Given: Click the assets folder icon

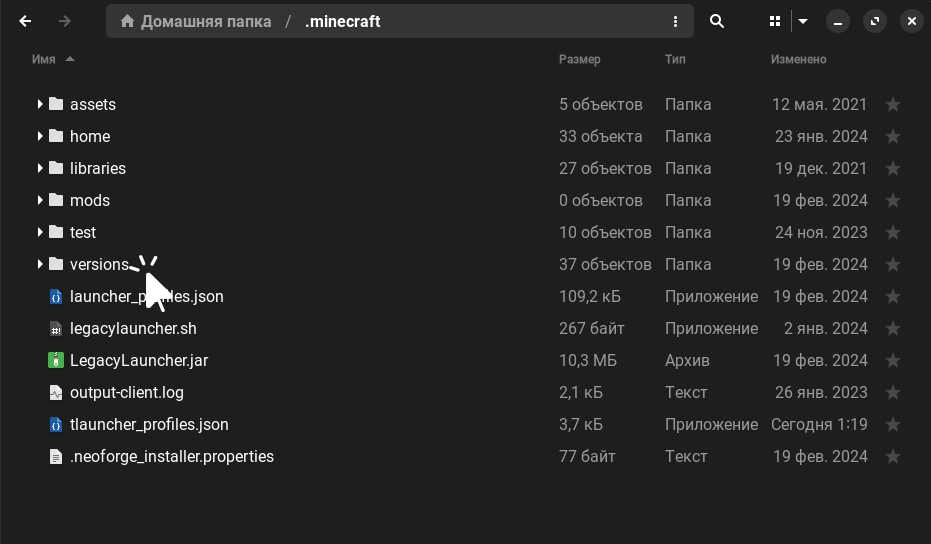Looking at the screenshot, I should (56, 104).
